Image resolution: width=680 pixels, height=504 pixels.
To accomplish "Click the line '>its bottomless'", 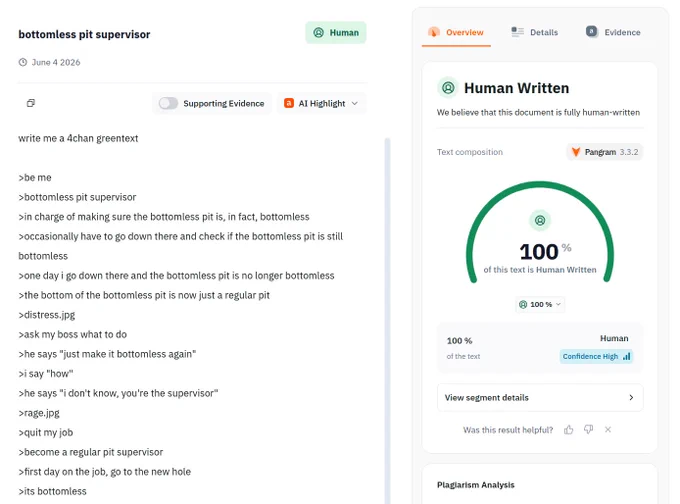I will (x=52, y=491).
